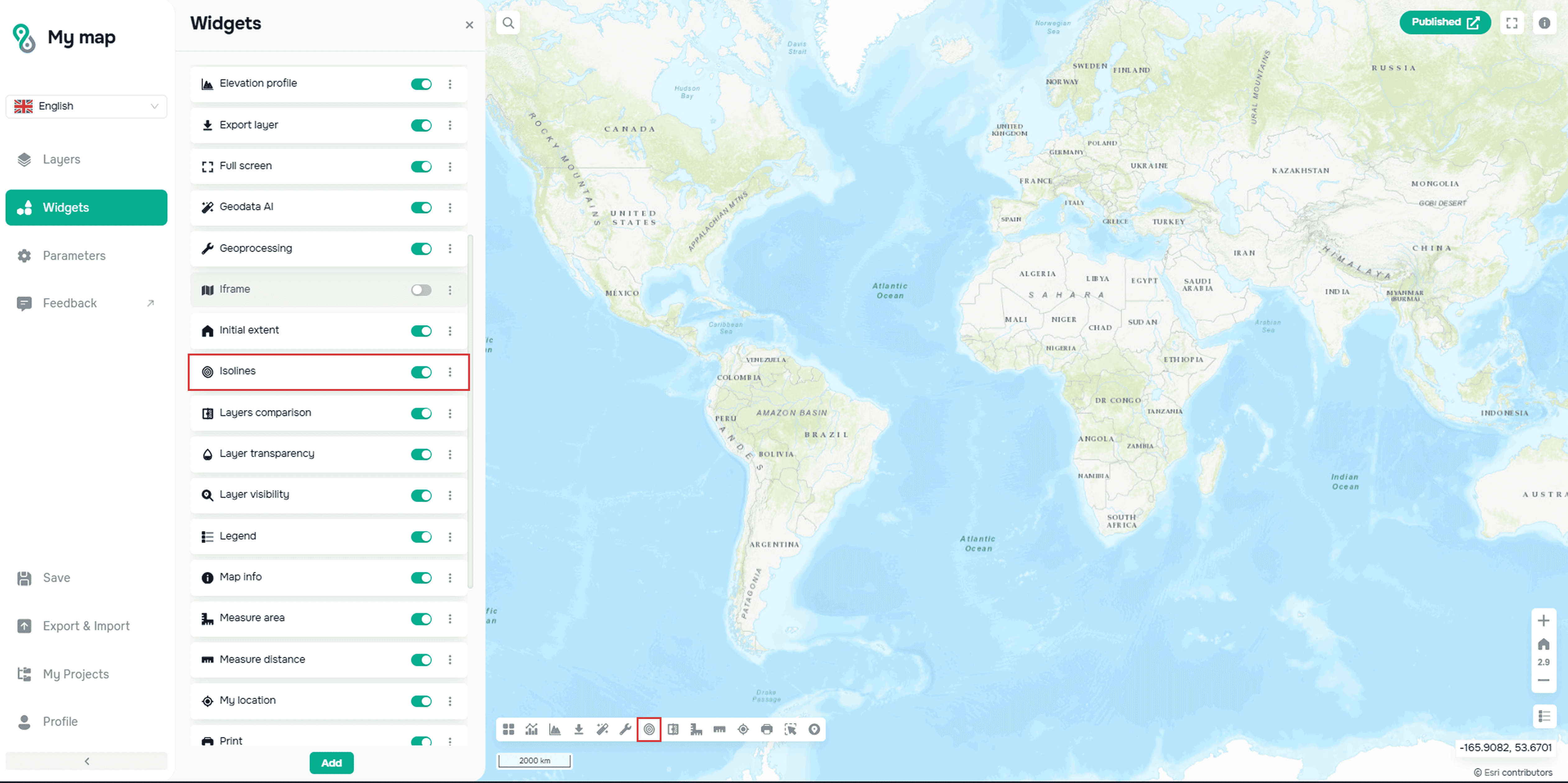Click the Isolines tool in map toolbar

[x=649, y=729]
